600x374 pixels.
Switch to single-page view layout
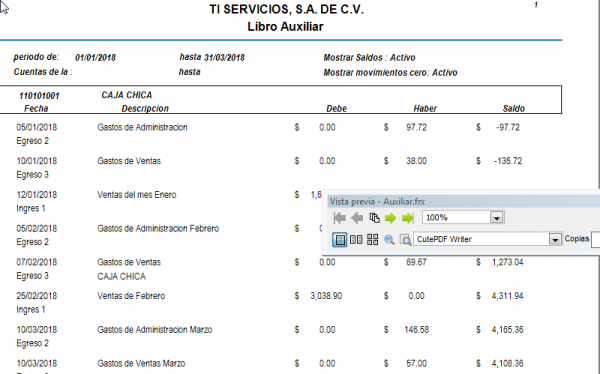[x=339, y=240]
